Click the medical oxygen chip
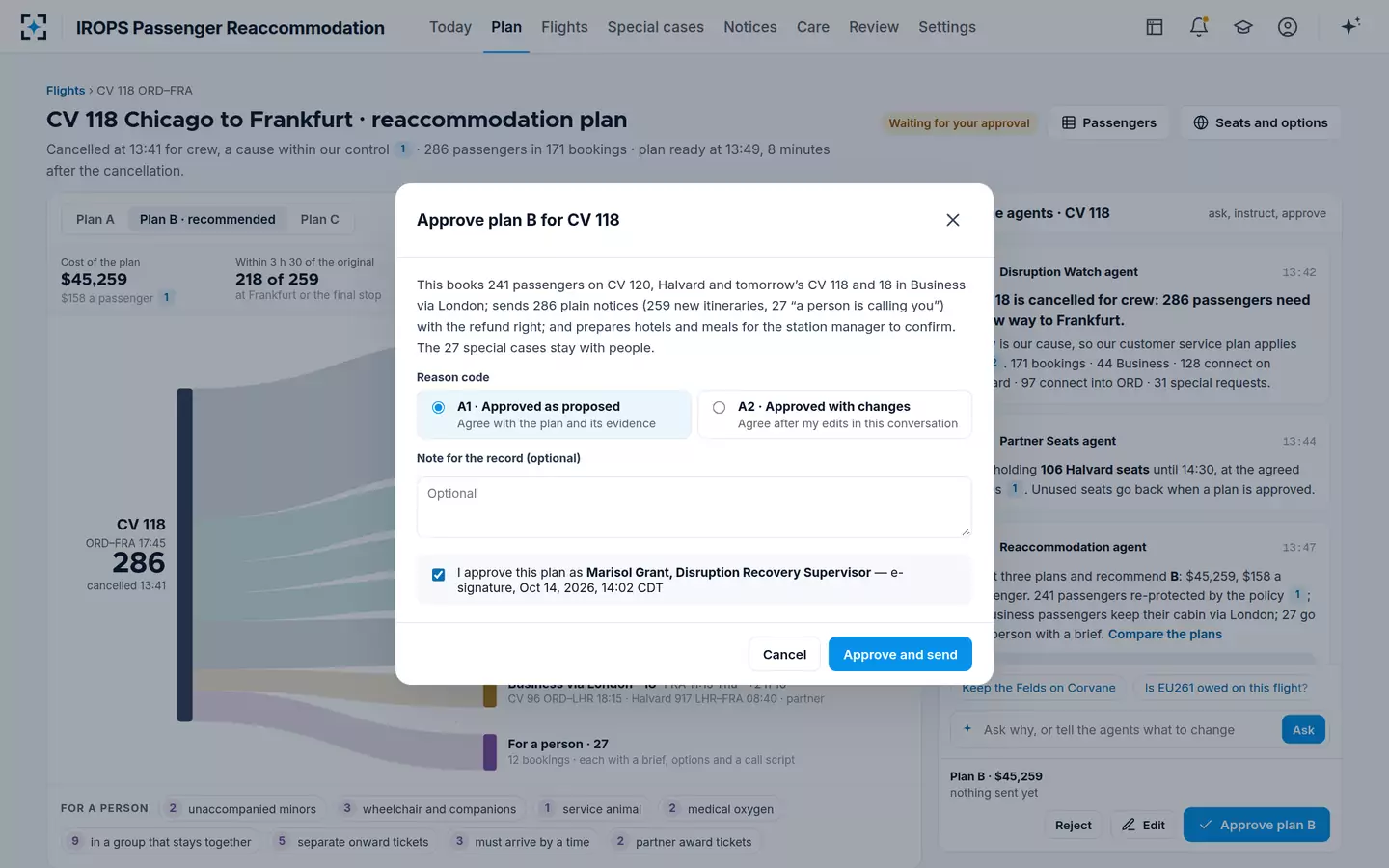The height and width of the screenshot is (868, 1389). (x=720, y=809)
